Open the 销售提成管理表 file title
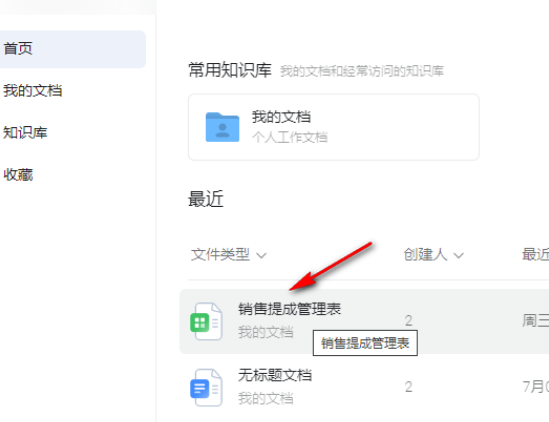Viewport: 549px width, 422px height. click(x=290, y=309)
